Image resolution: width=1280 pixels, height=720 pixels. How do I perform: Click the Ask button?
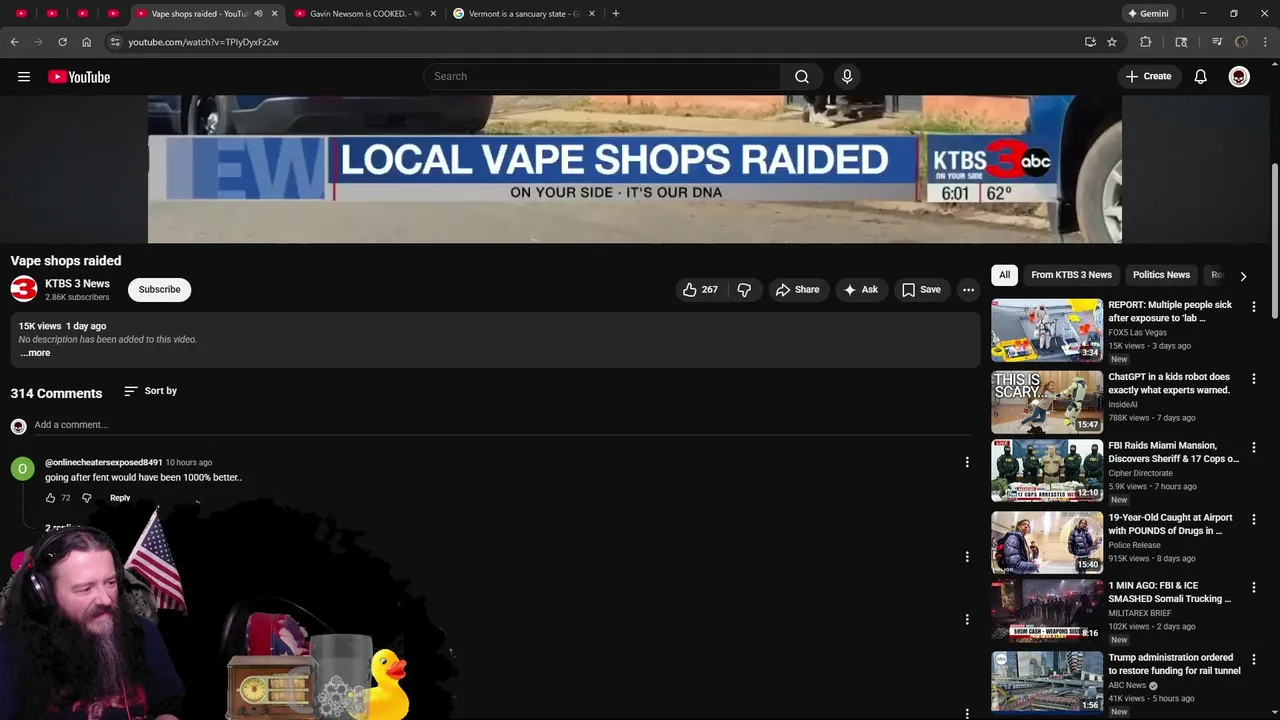[861, 290]
